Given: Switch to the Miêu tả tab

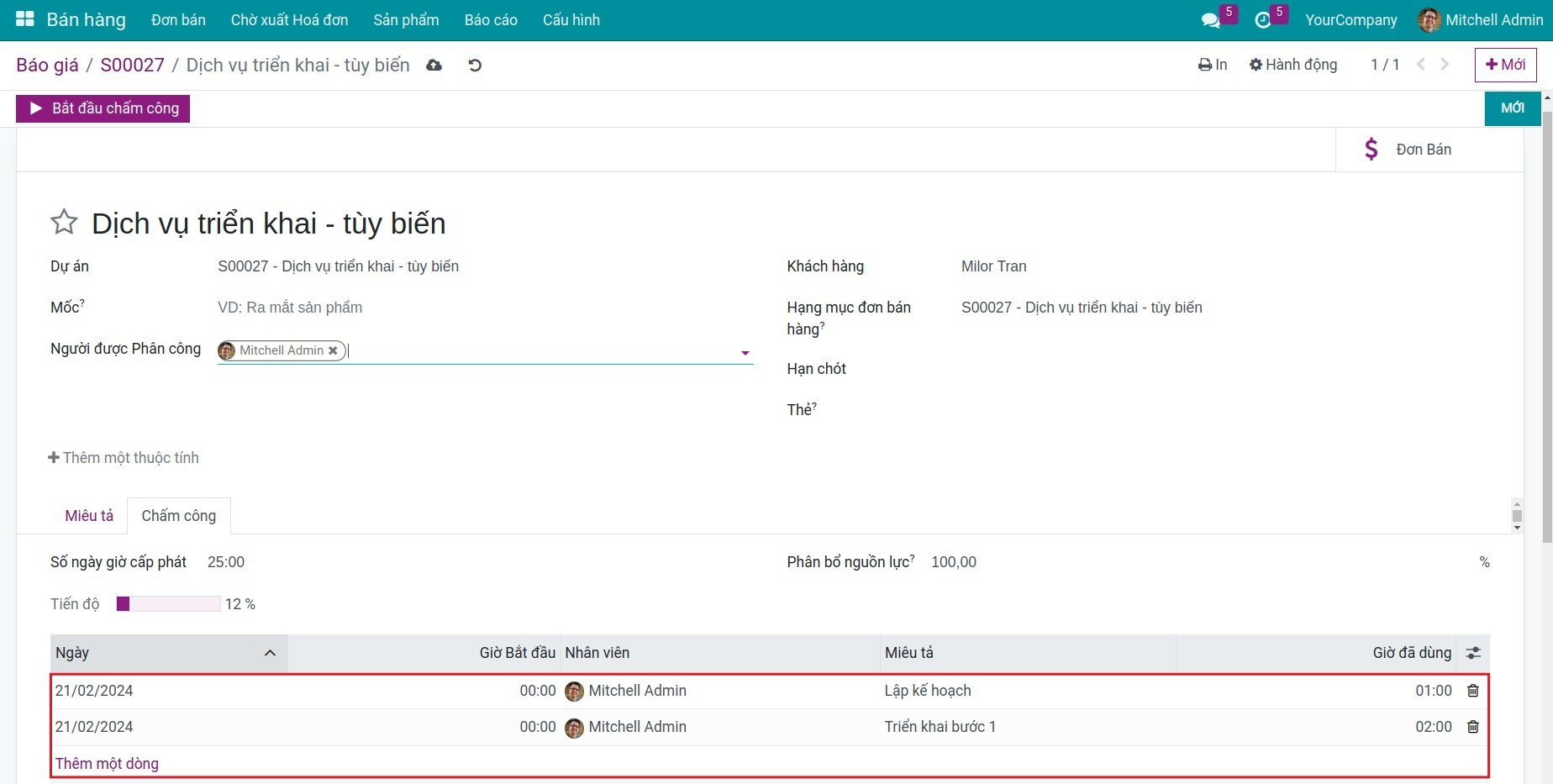Looking at the screenshot, I should 89,516.
